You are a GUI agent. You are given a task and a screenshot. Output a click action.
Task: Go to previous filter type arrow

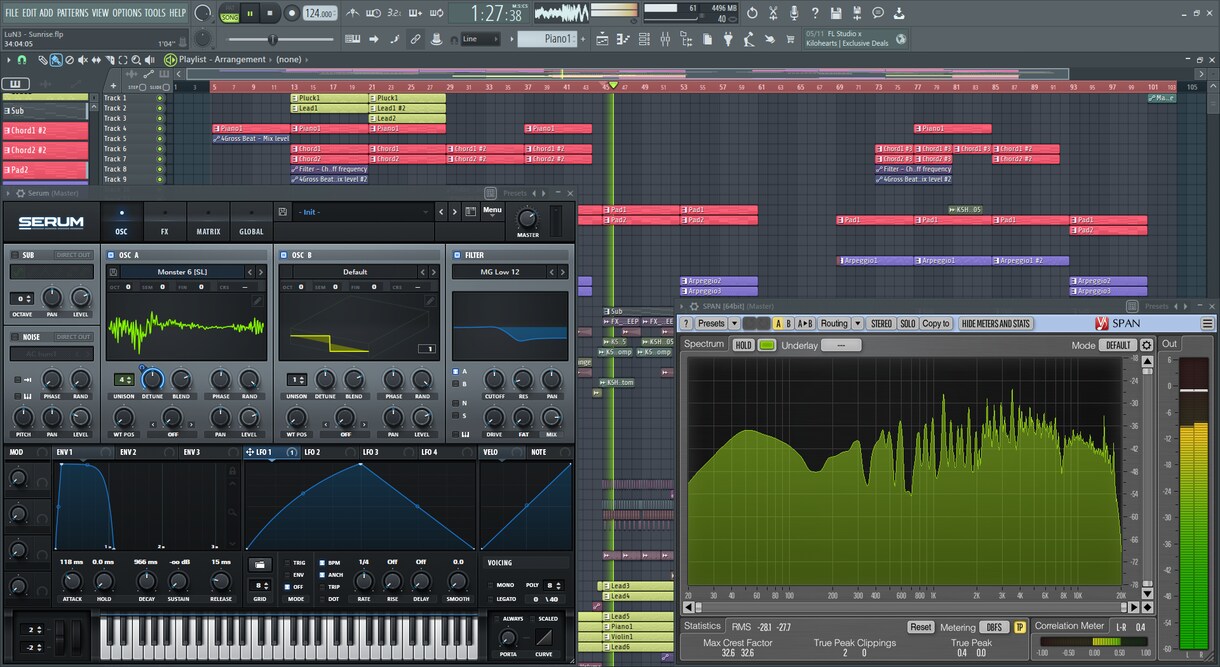pos(552,272)
